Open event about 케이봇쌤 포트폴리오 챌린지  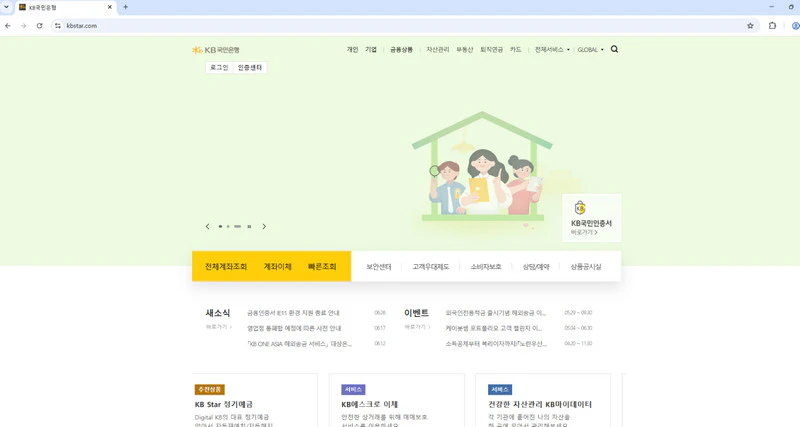coord(494,328)
